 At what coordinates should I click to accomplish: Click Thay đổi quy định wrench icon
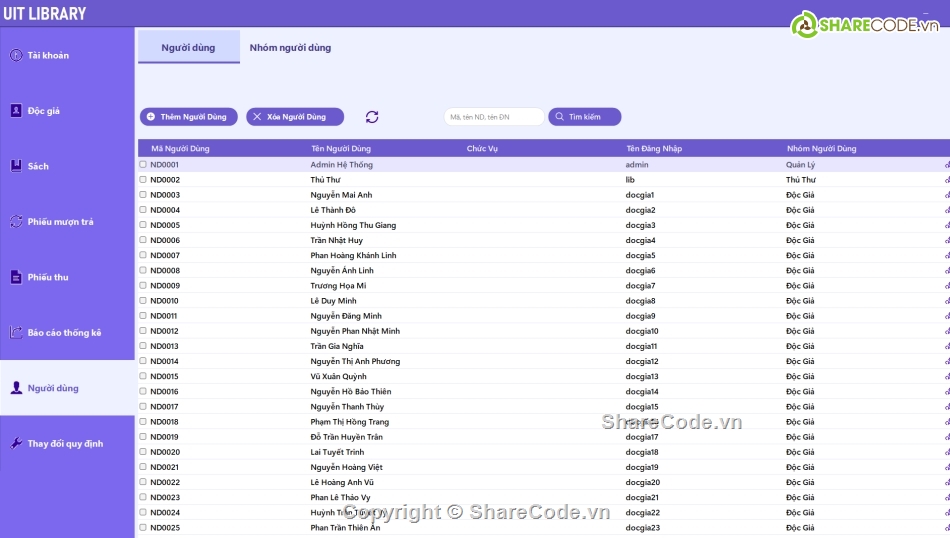pos(15,443)
